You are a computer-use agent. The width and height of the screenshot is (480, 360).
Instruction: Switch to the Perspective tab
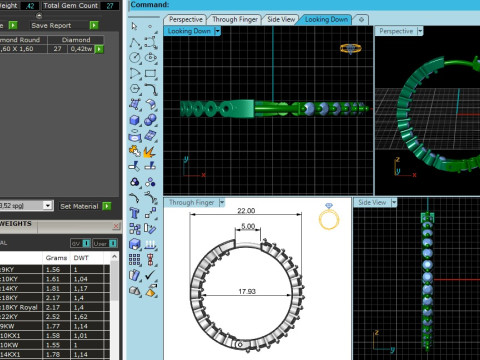tap(185, 20)
